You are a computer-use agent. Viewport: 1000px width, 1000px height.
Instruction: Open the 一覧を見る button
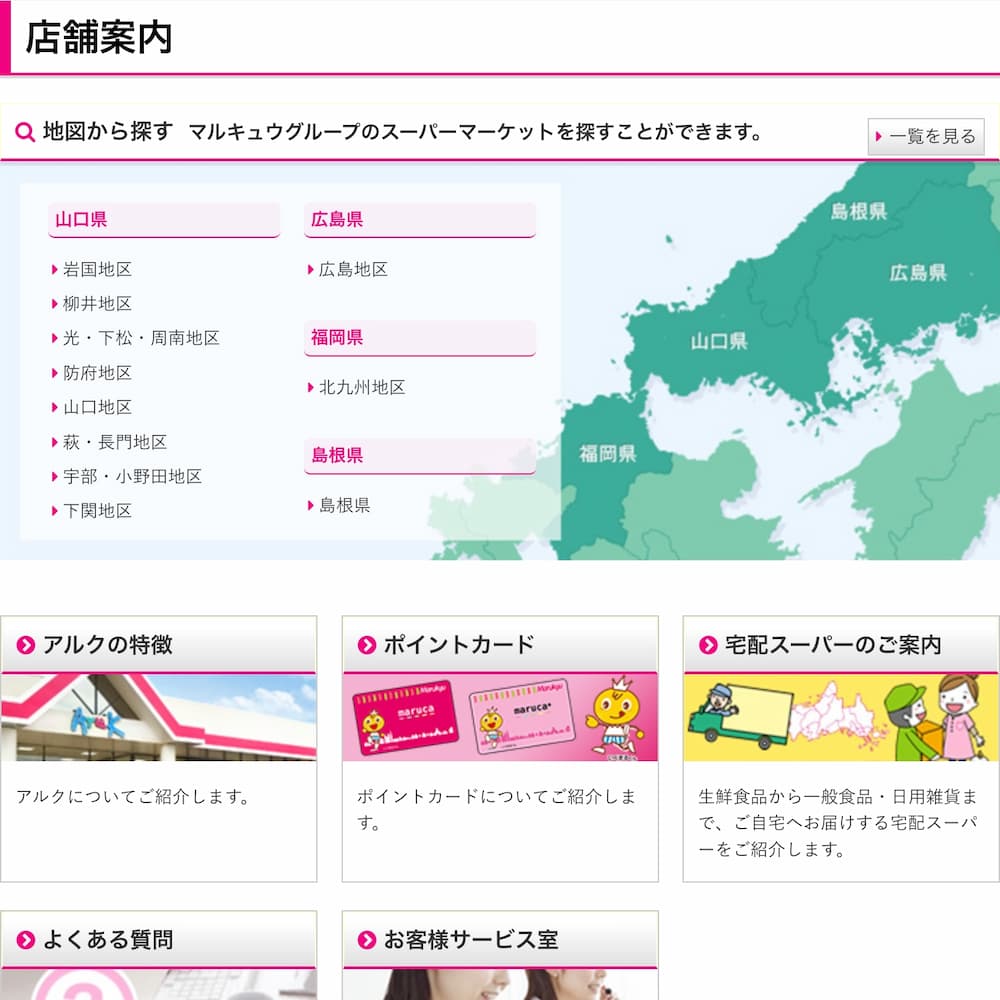tap(925, 136)
